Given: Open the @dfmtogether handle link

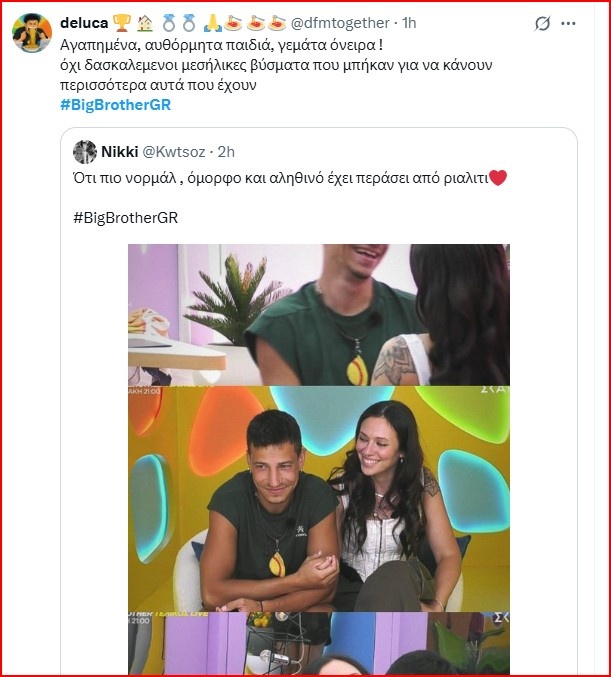Looking at the screenshot, I should [x=340, y=22].
